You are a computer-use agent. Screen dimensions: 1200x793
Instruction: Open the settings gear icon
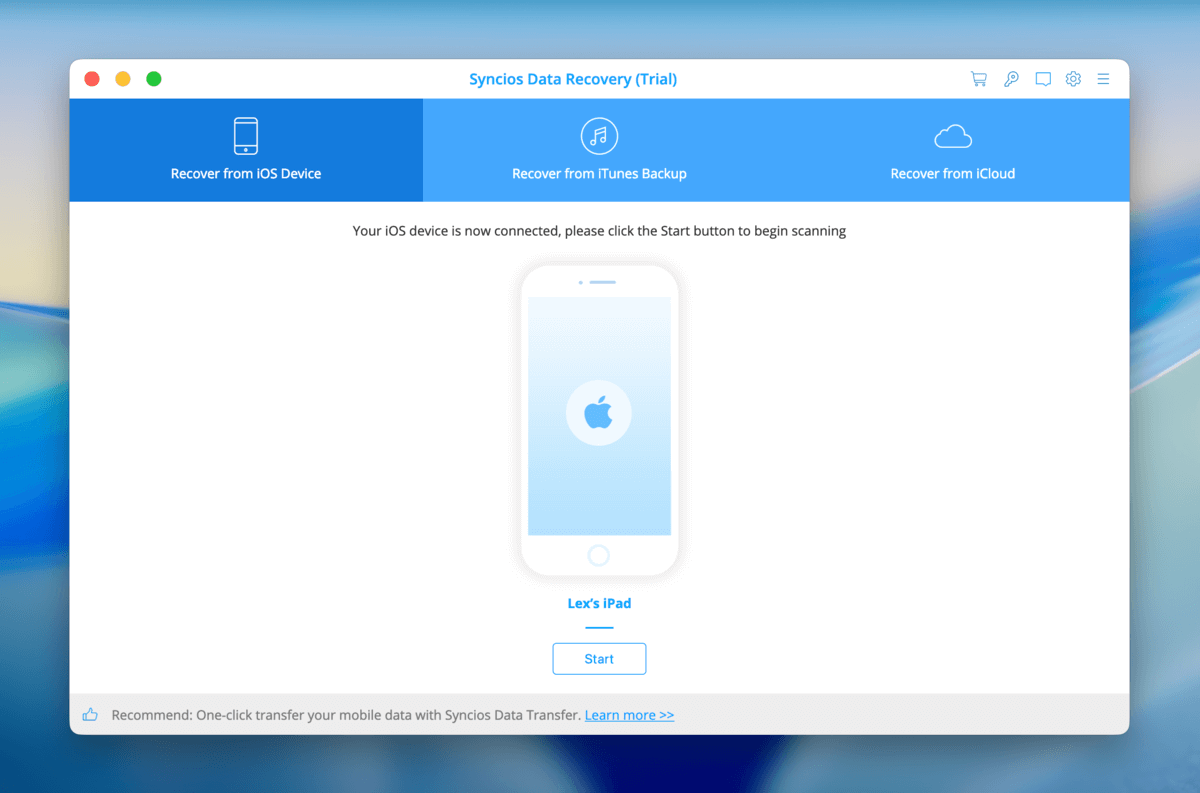1073,78
